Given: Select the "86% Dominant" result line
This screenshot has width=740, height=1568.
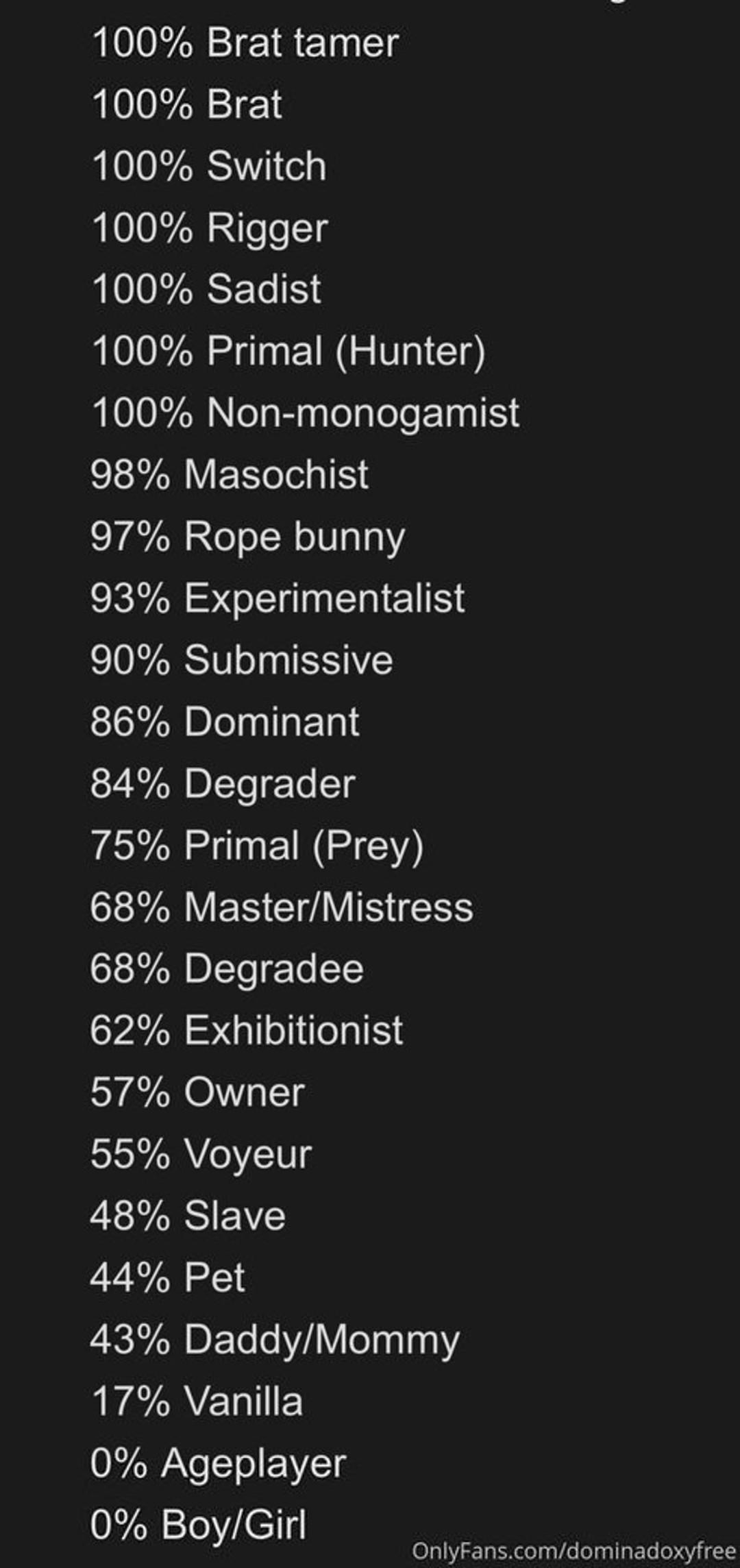Looking at the screenshot, I should click(x=225, y=722).
